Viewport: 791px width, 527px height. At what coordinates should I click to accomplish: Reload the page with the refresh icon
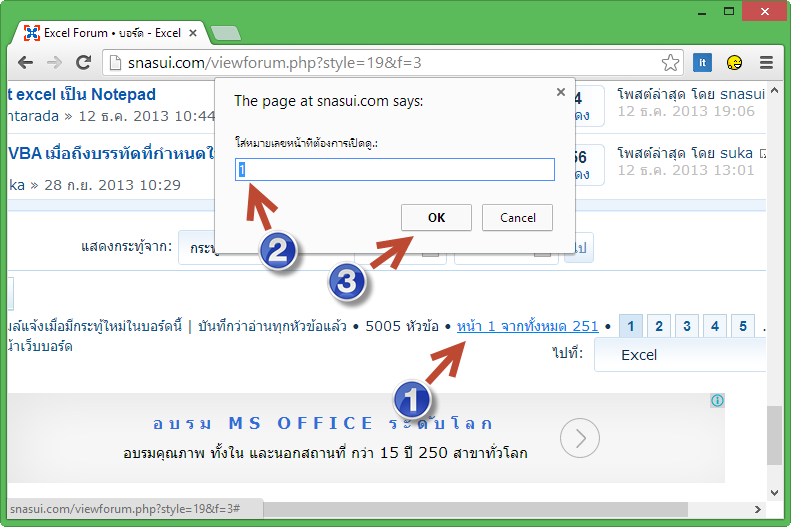click(85, 63)
